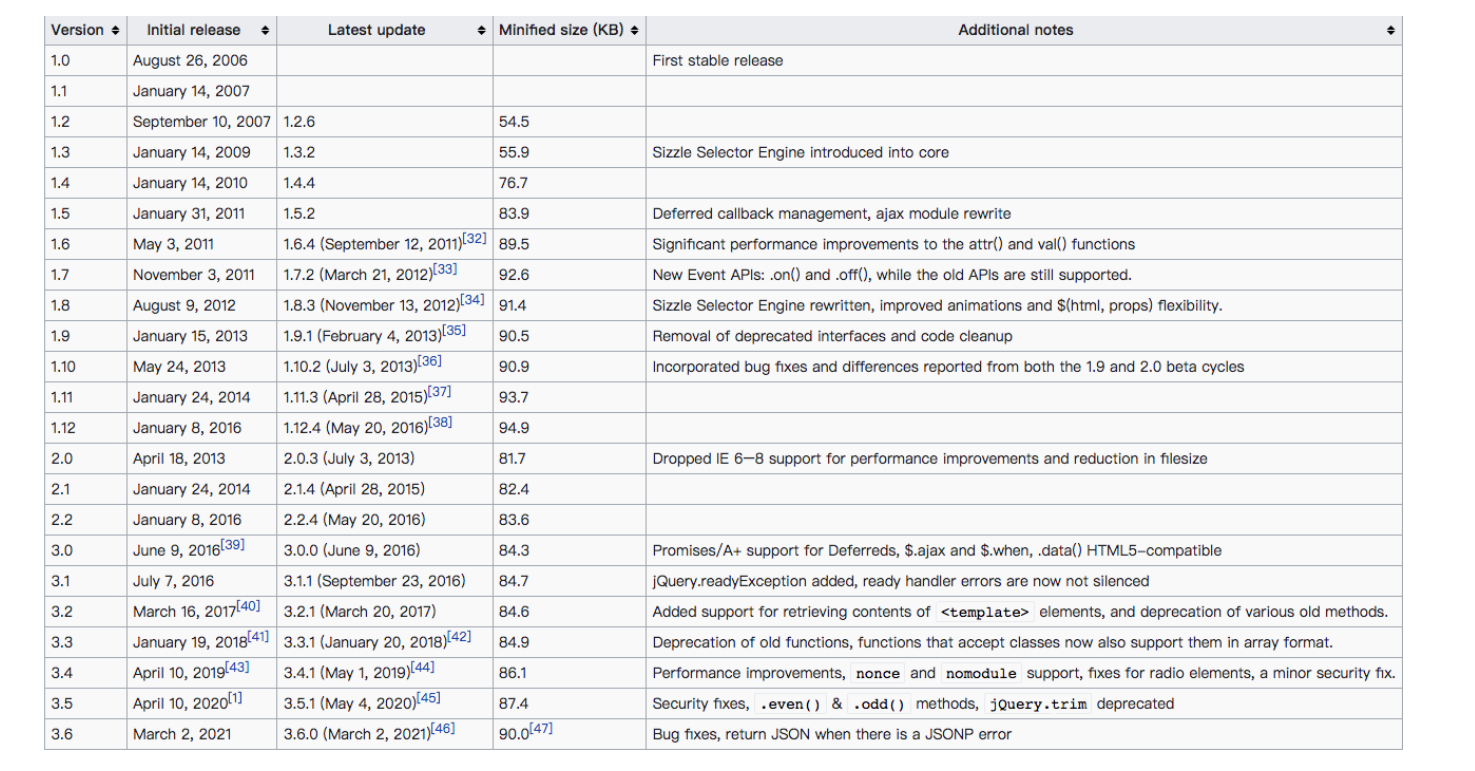1475x771 pixels.
Task: Open citation [32] after 1.6.4 date
Action: pyautogui.click(x=475, y=240)
